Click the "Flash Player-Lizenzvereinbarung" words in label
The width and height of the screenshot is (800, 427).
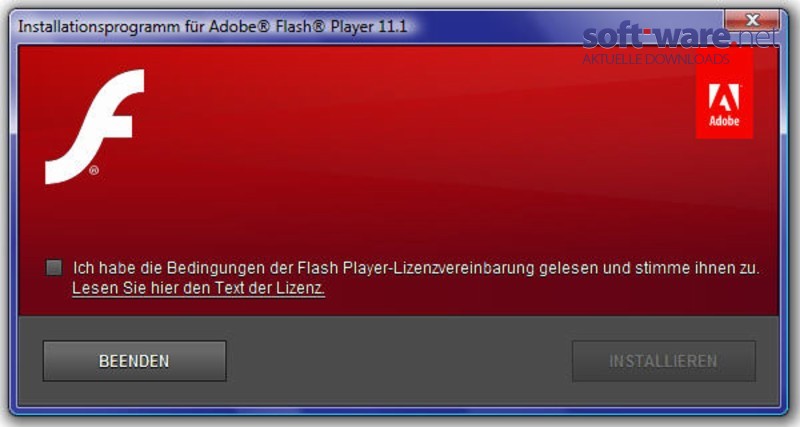coord(416,268)
